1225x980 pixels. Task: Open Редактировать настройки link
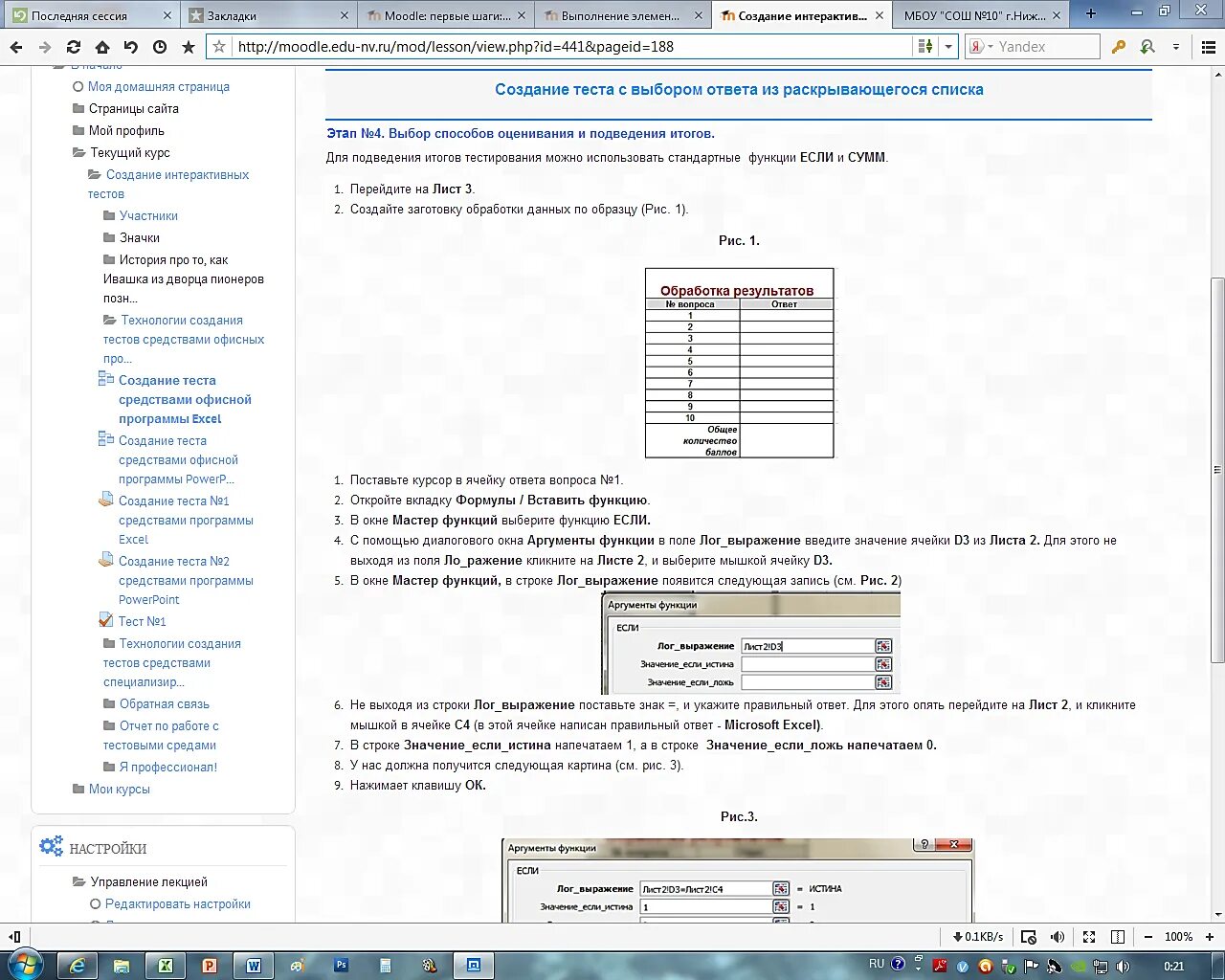[x=178, y=903]
